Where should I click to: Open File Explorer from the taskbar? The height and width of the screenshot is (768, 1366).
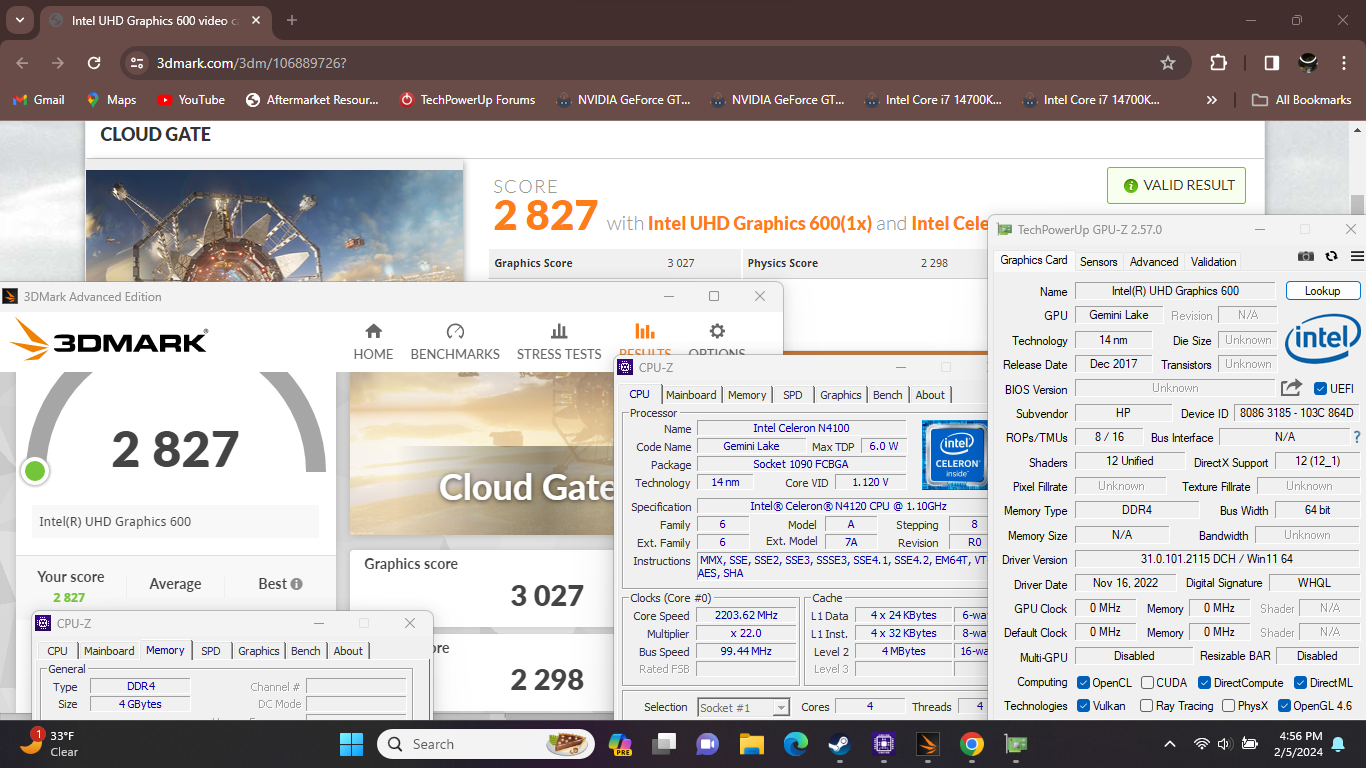coord(752,744)
